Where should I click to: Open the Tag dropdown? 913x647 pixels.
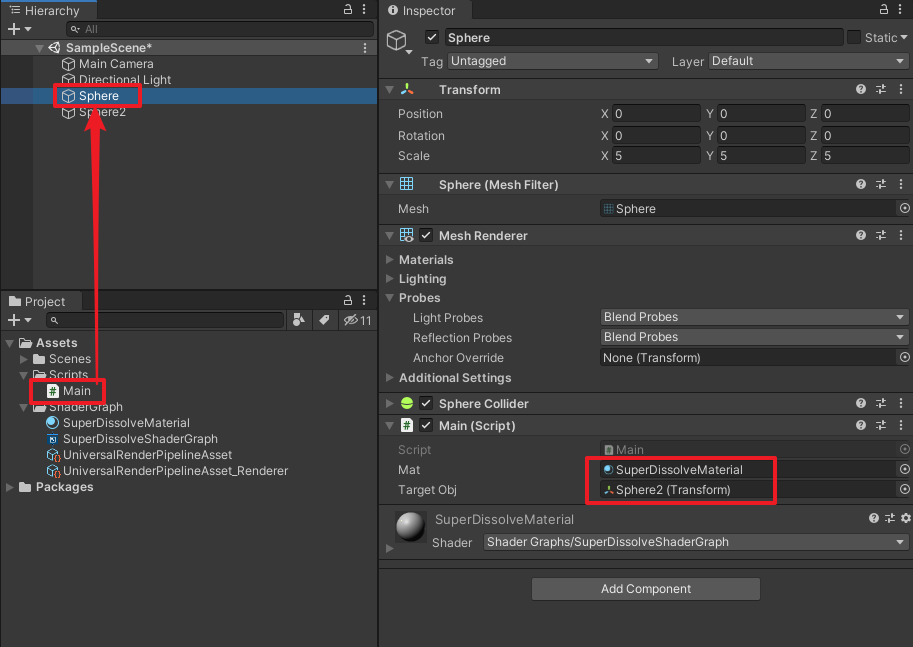tap(552, 61)
